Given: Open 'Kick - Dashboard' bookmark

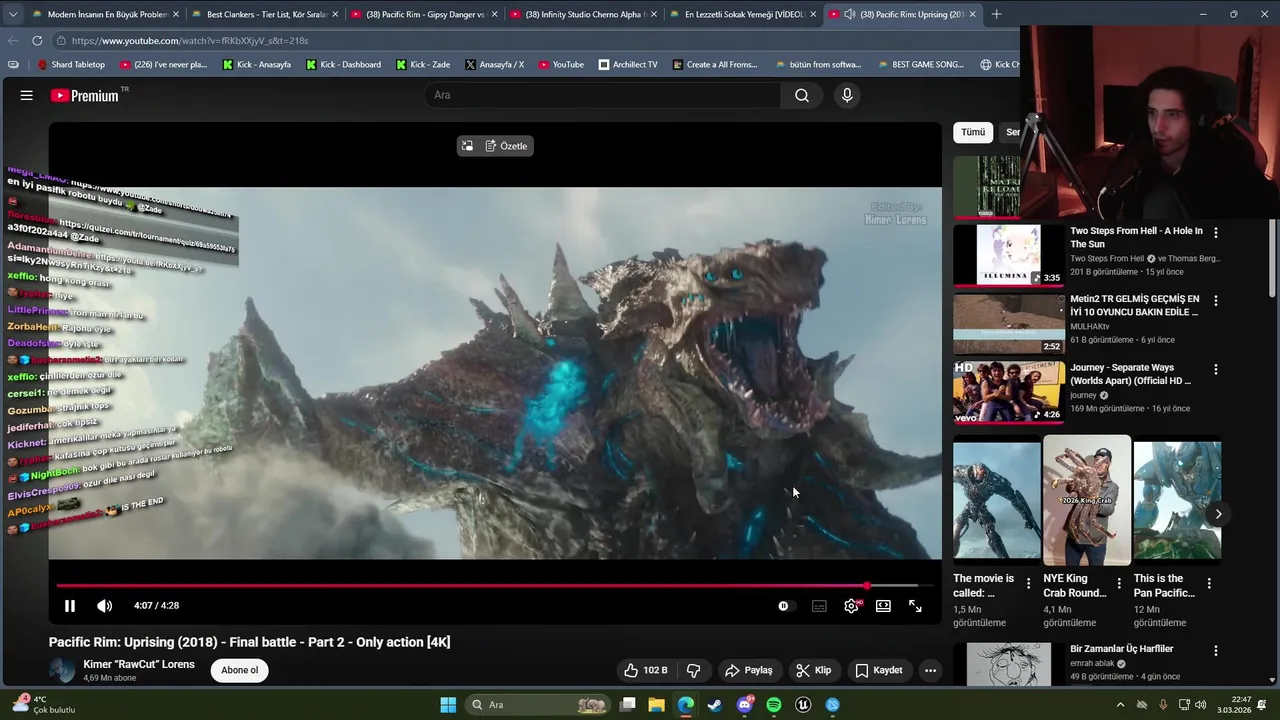Looking at the screenshot, I should click(x=343, y=64).
